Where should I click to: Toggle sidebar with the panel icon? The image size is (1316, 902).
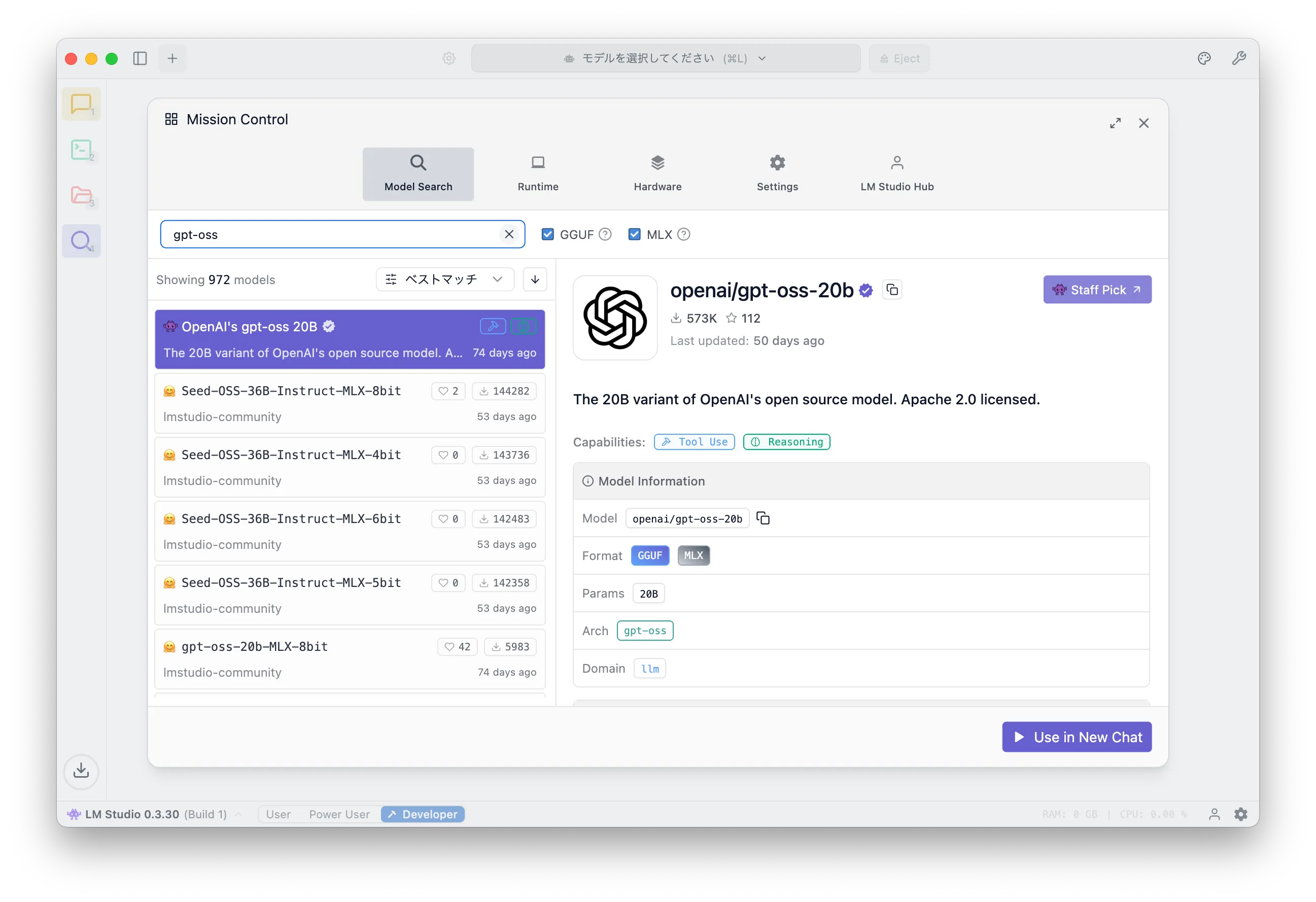click(140, 58)
